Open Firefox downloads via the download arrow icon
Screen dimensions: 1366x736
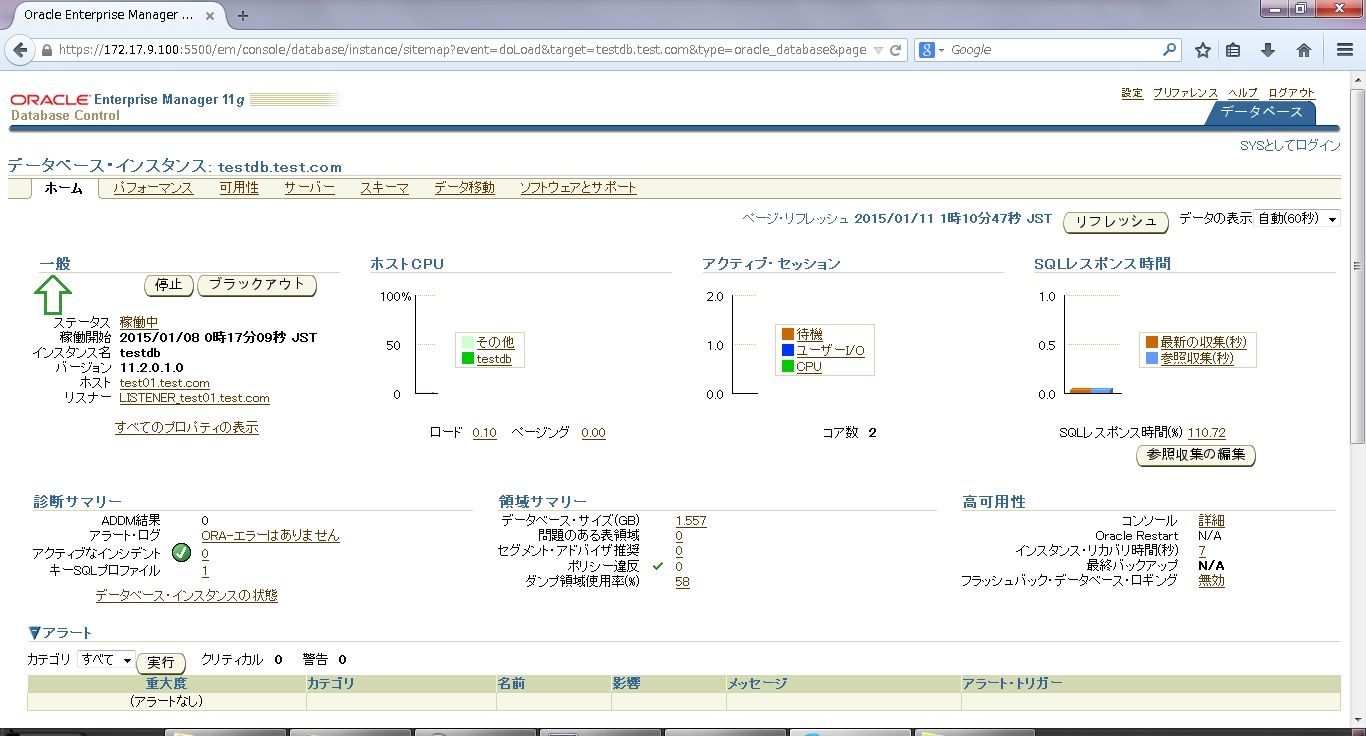pos(1269,48)
